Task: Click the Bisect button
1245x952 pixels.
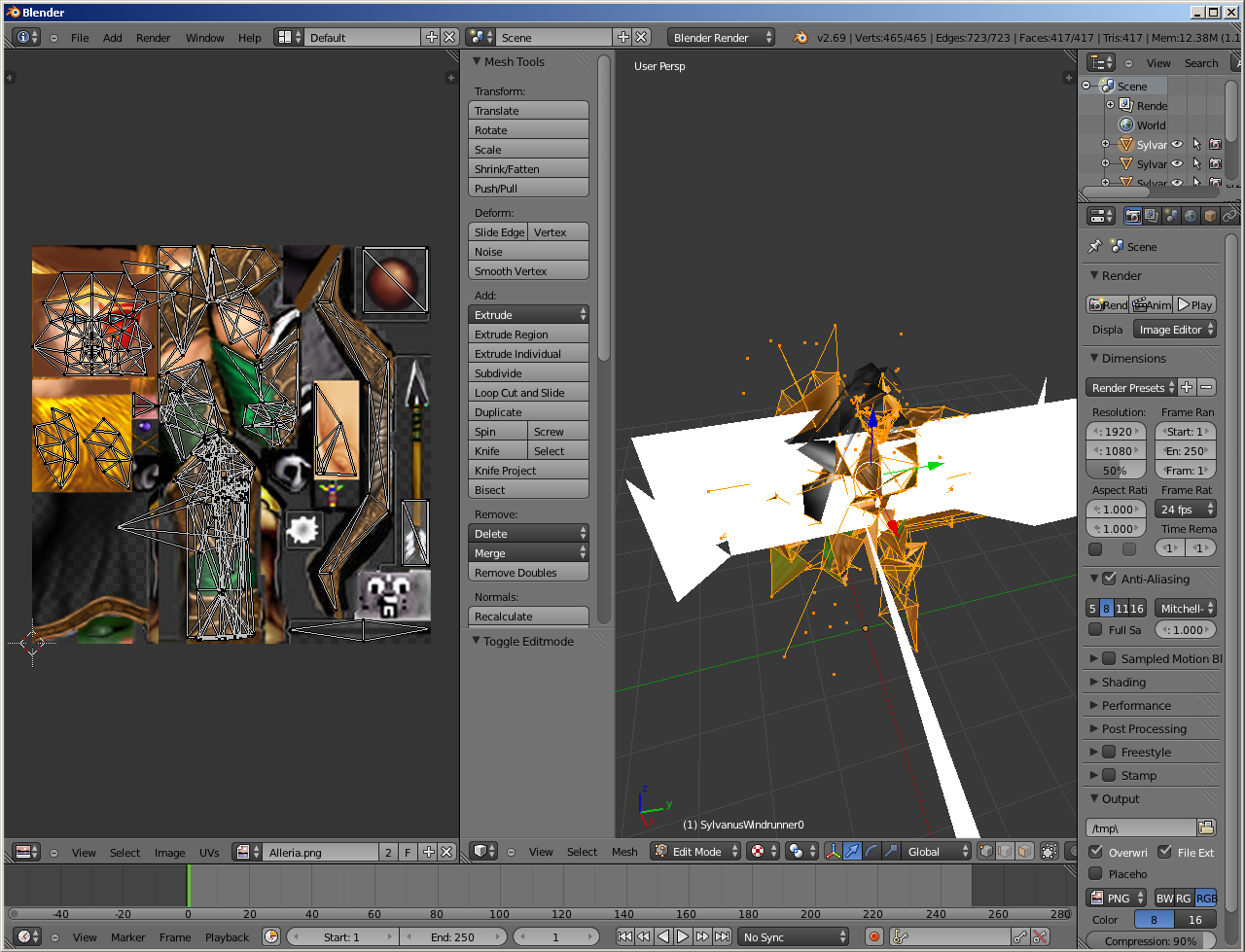Action: (528, 489)
